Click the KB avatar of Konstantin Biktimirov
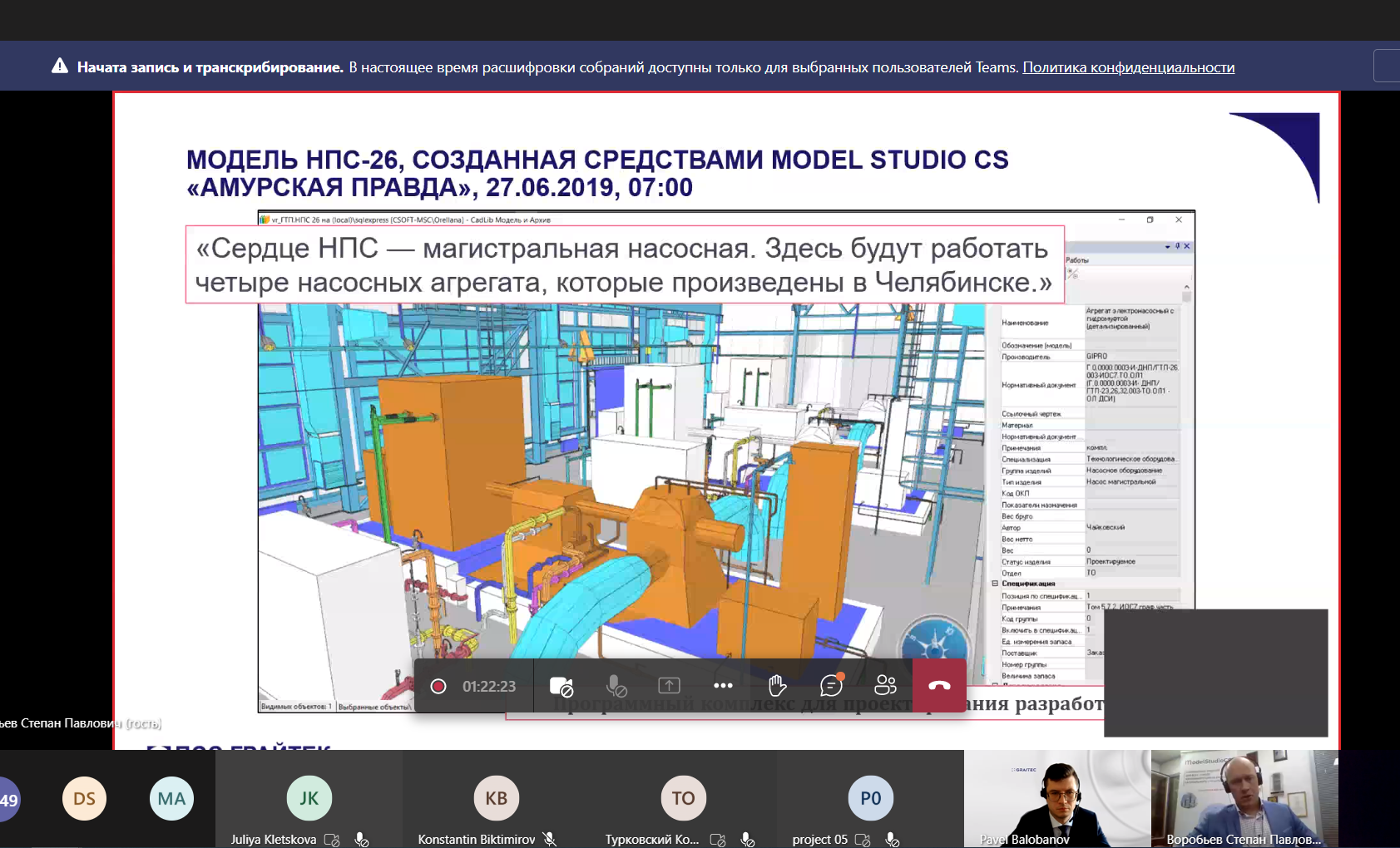Viewport: 1400px width, 848px height. tap(496, 798)
